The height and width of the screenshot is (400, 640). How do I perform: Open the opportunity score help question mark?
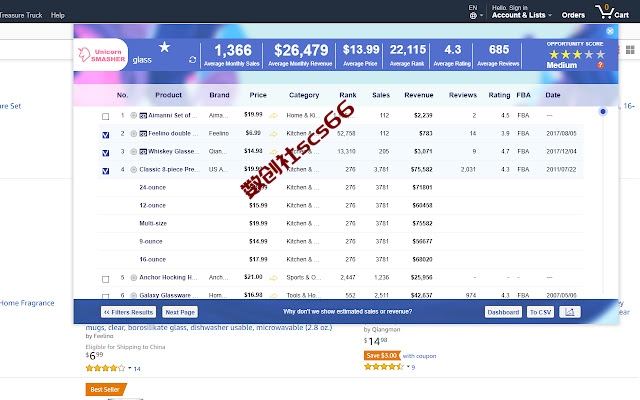point(600,65)
